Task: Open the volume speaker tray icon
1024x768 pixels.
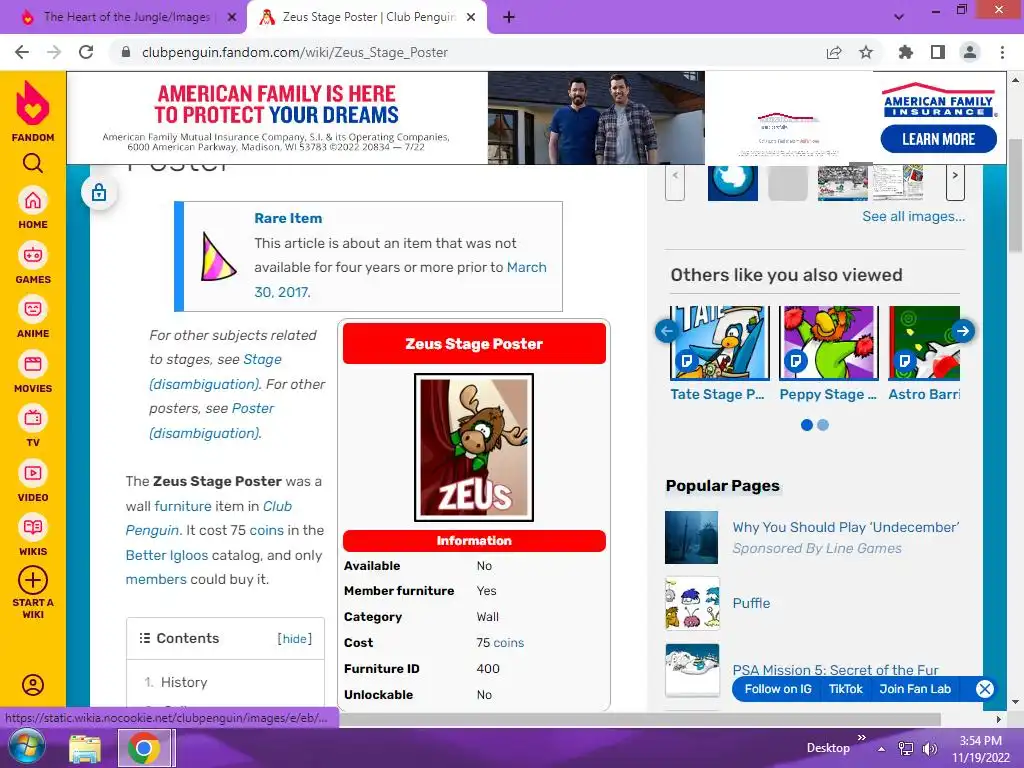Action: (x=929, y=748)
